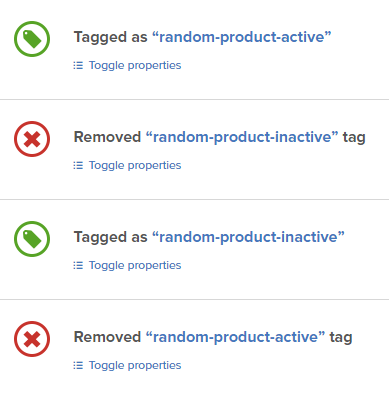Screen dimensions: 389x395
Task: Open random-product-inactive tag link in Tagged event
Action: point(248,237)
